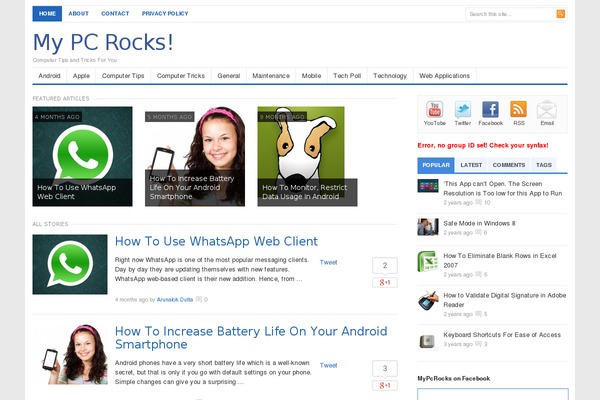This screenshot has height=400, width=600.
Task: Select the General category
Action: (x=229, y=76)
